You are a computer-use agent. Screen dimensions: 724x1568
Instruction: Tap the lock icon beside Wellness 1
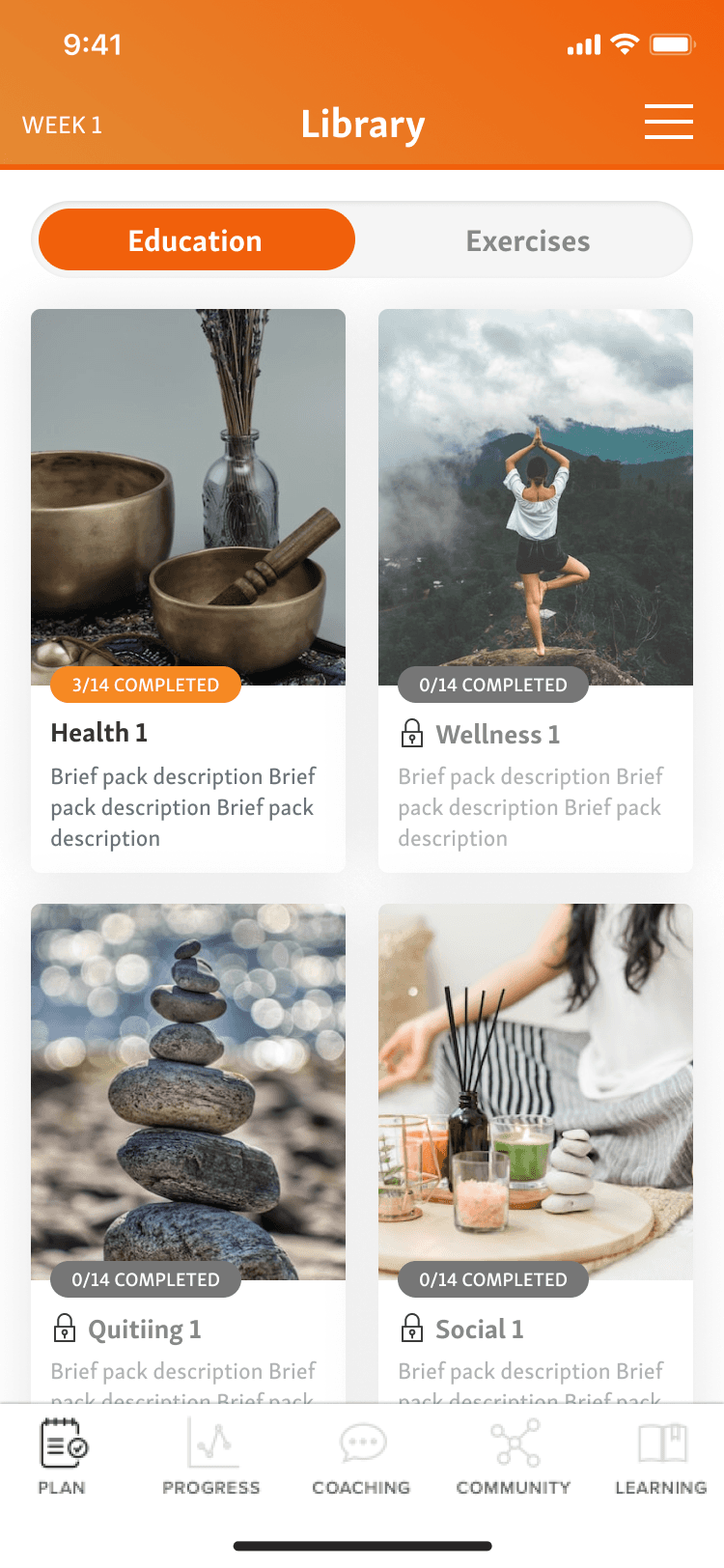[x=412, y=734]
